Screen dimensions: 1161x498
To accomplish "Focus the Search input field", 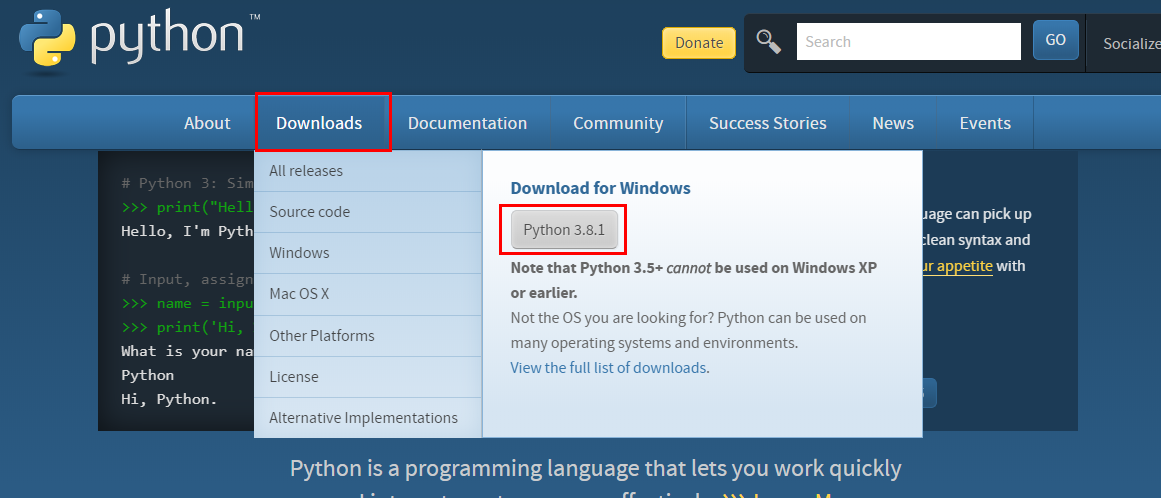I will tap(909, 41).
